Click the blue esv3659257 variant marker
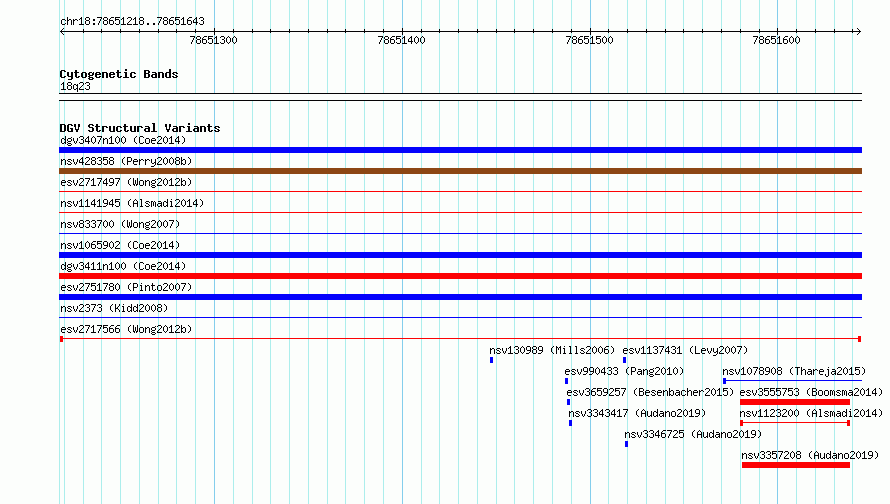890x504 pixels. 568,402
